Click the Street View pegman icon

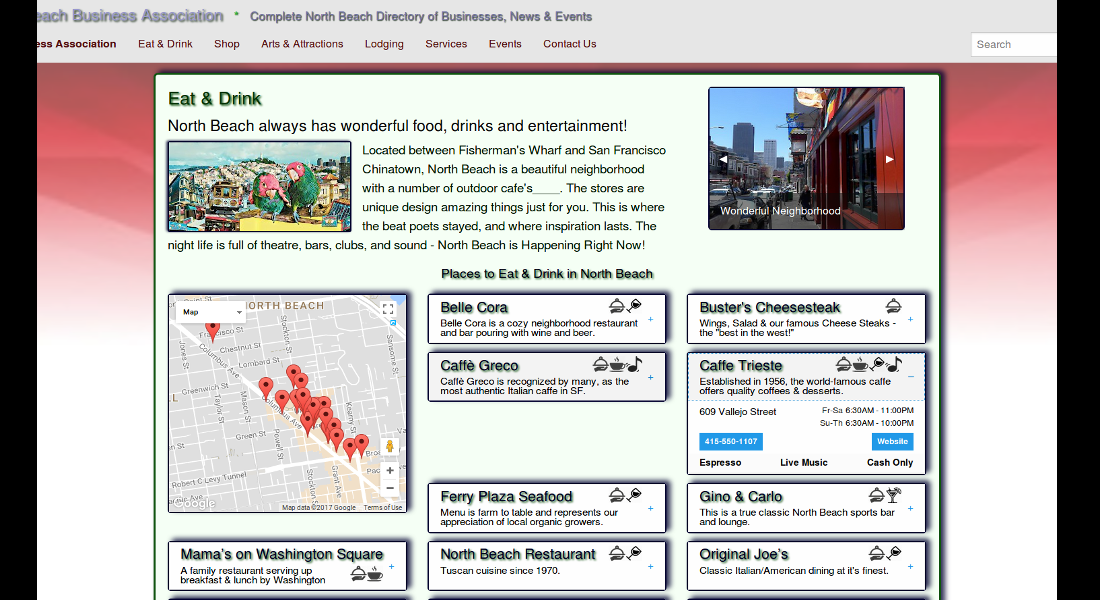point(390,447)
